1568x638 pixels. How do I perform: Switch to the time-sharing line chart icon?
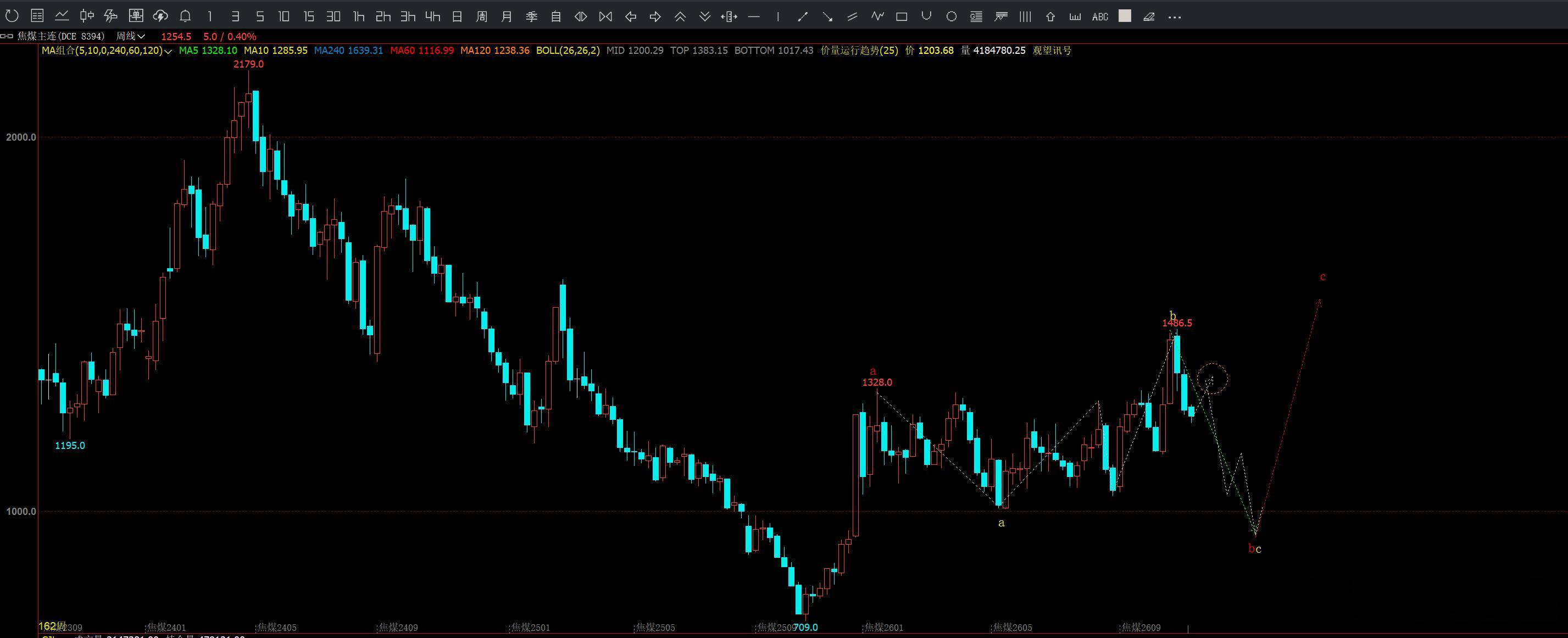coord(62,16)
